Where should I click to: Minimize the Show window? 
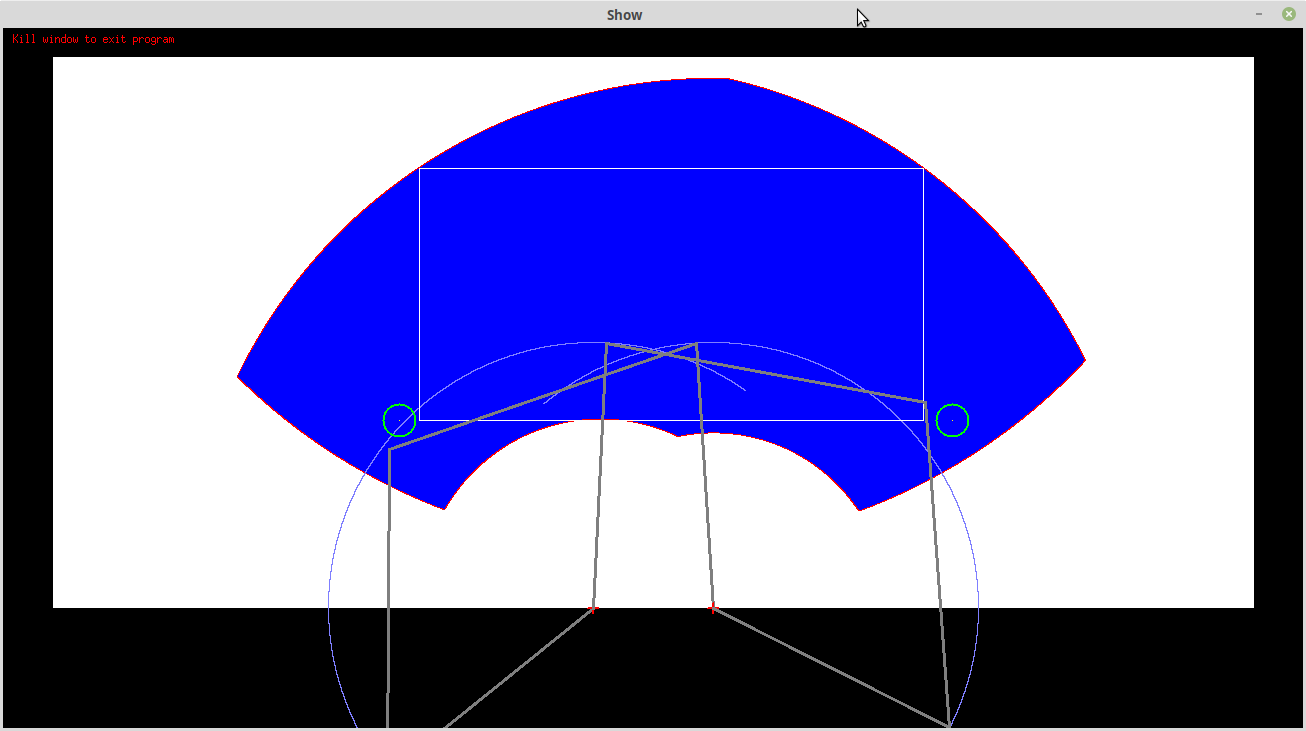click(1259, 14)
